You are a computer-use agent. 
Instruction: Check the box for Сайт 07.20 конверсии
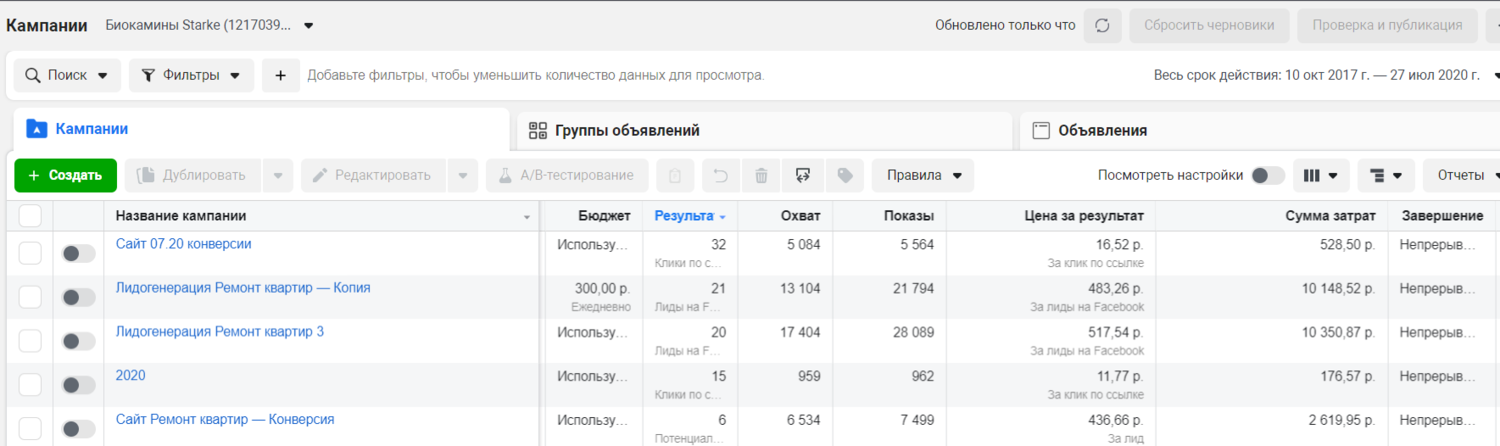pos(30,253)
